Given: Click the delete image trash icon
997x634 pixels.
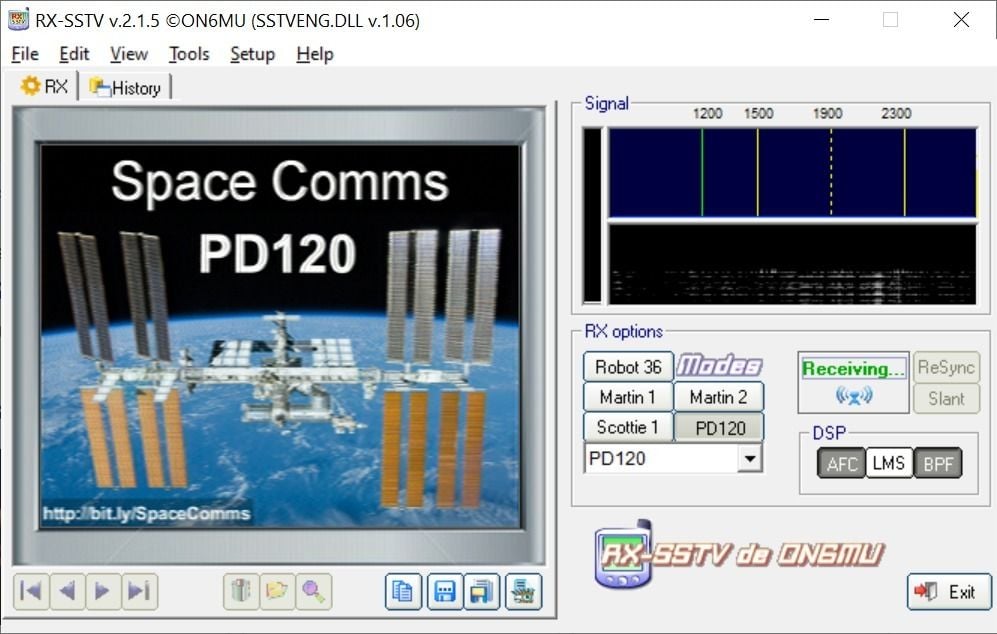Looking at the screenshot, I should coord(241,591).
